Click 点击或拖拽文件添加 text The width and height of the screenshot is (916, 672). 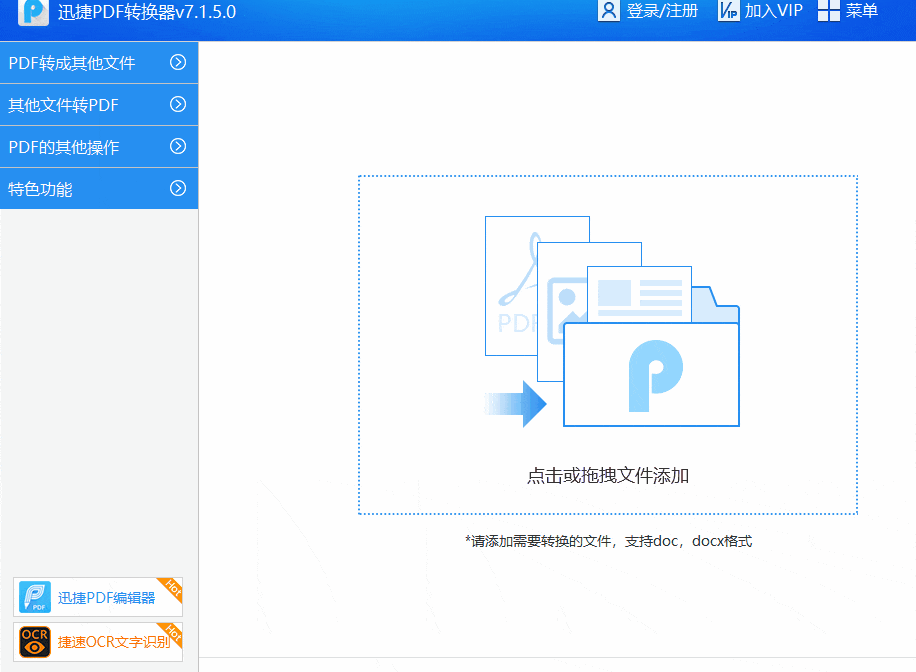(608, 476)
